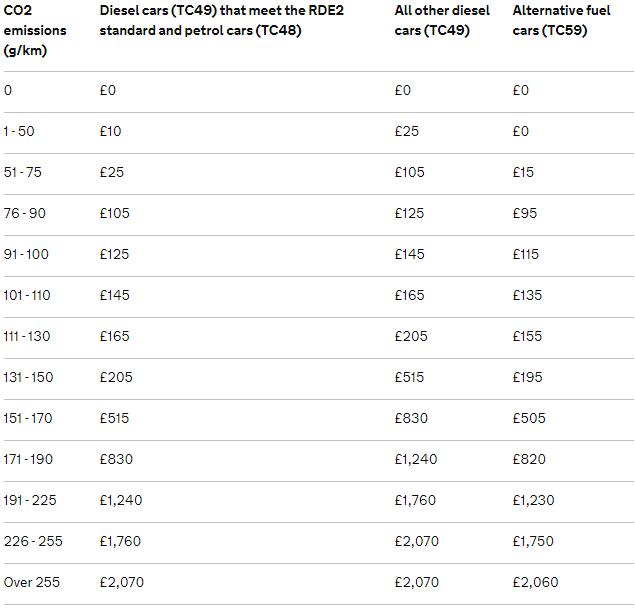Select the RDE2 diesel and petrol cars header
The image size is (635, 609).
pos(222,20)
